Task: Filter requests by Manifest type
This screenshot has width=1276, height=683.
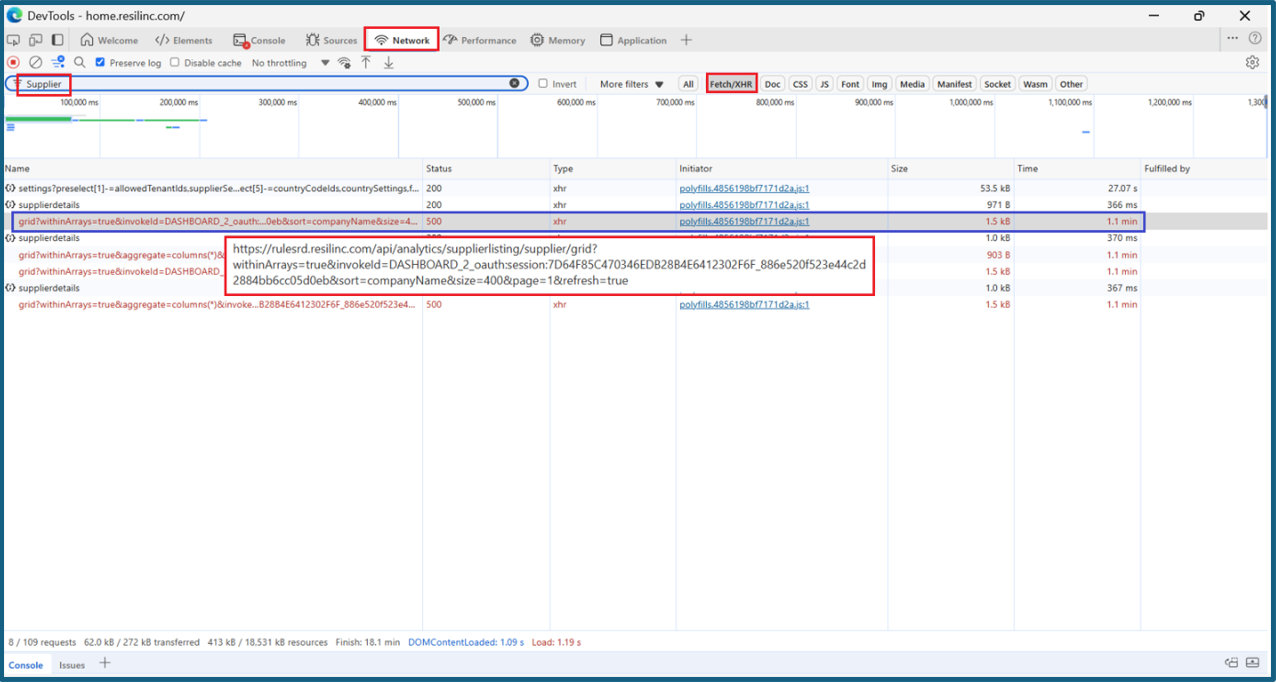Action: (954, 84)
